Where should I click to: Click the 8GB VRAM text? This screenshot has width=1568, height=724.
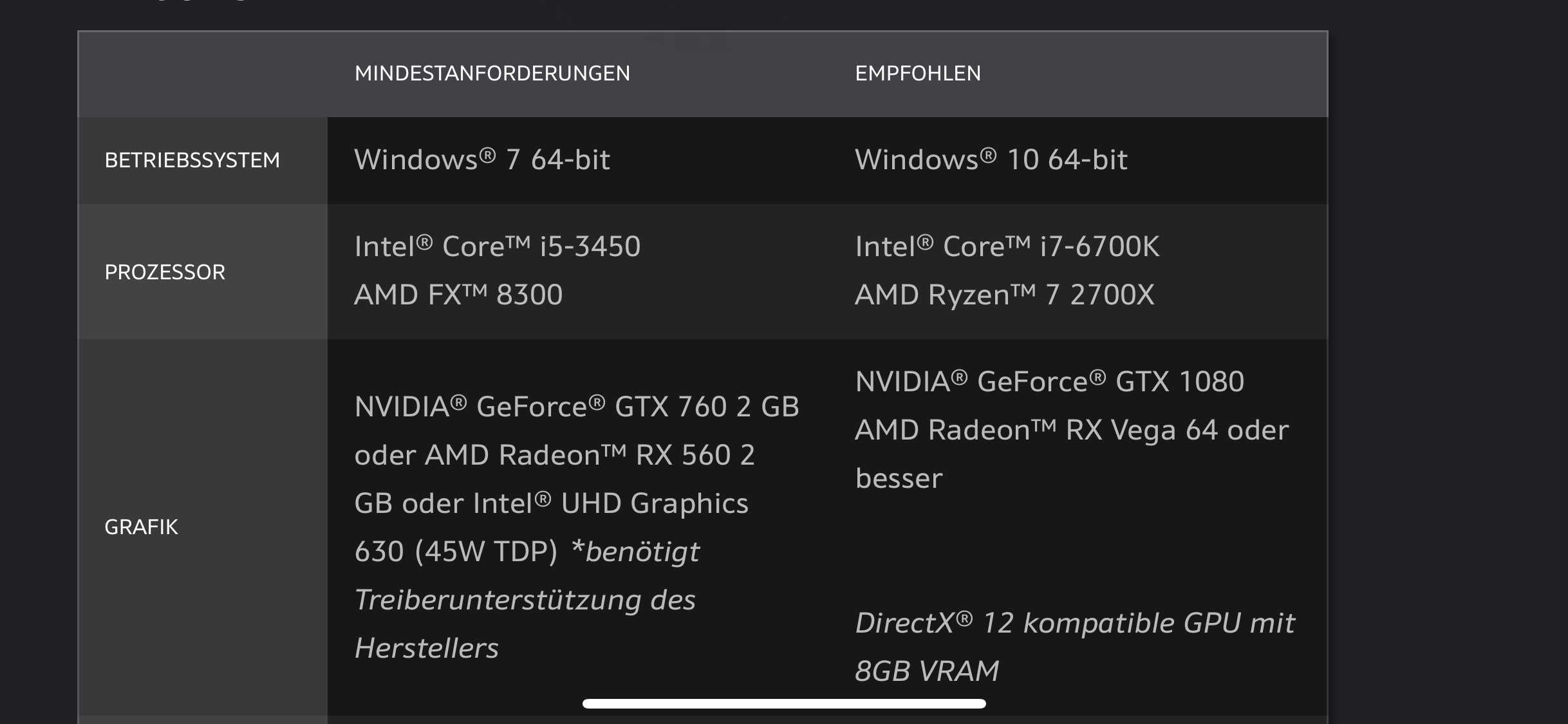pyautogui.click(x=927, y=671)
